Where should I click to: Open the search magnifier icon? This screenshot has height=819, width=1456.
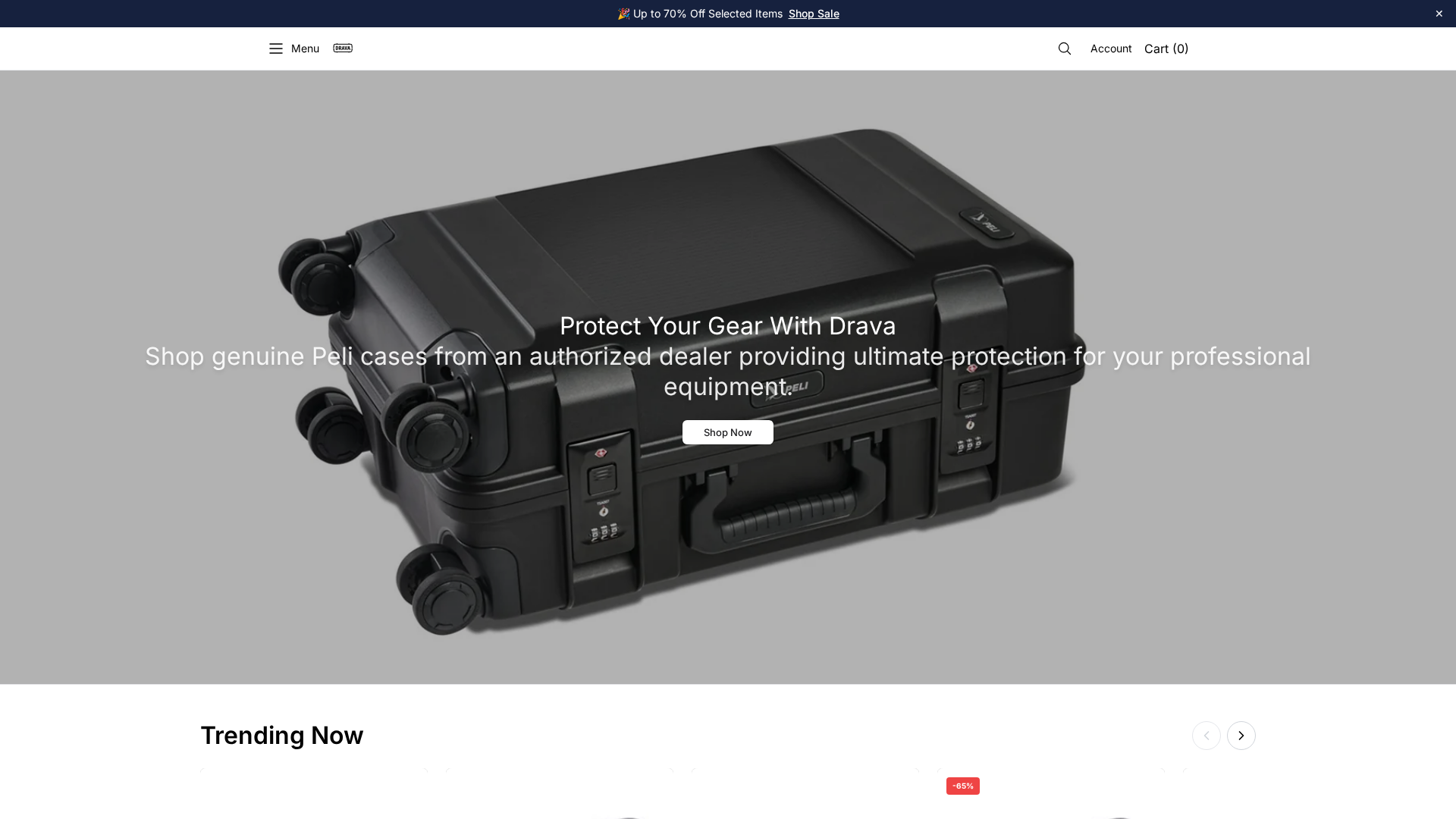pyautogui.click(x=1065, y=49)
